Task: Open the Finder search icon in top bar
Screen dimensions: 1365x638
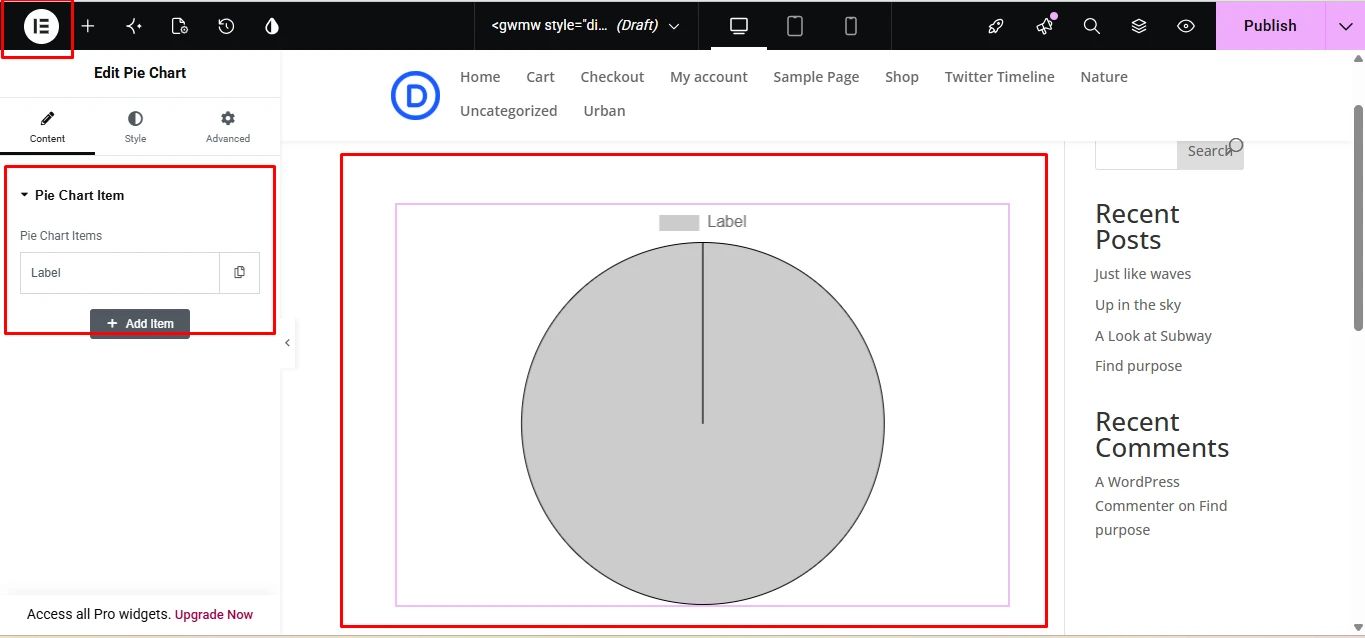Action: [1092, 26]
